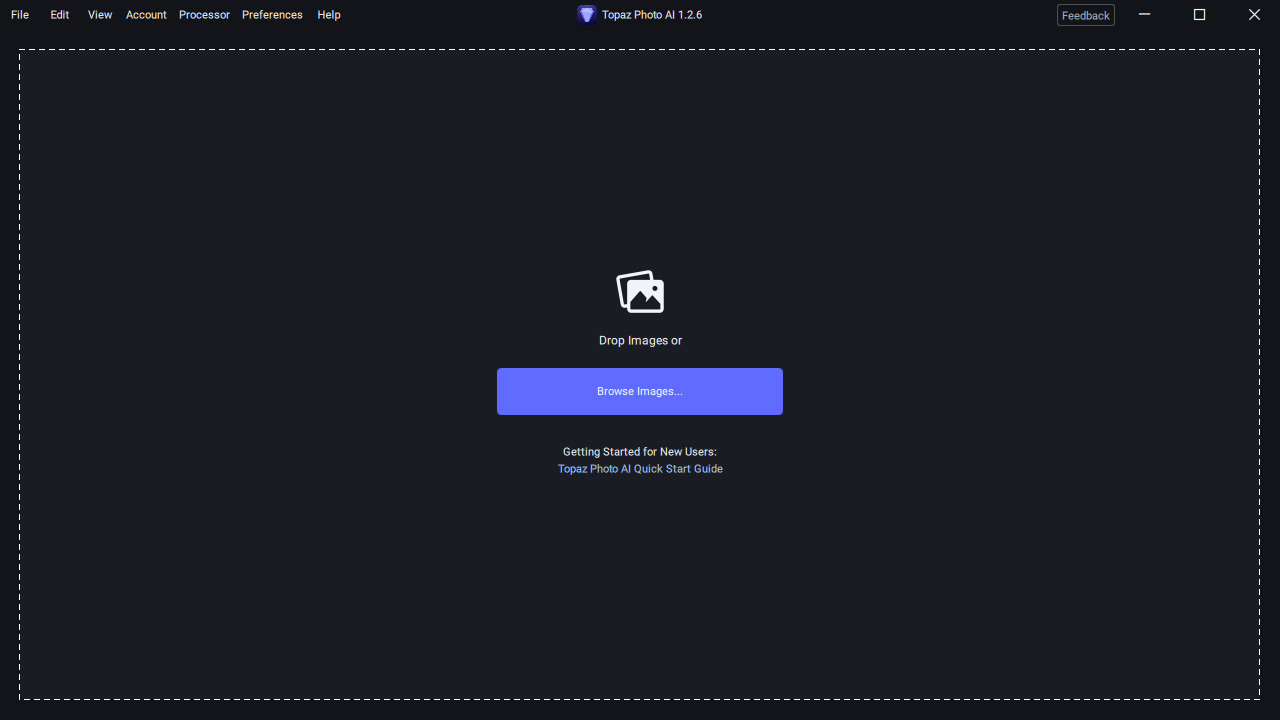Screen dimensions: 1280x720
Task: Maximize the Topaz Photo AI window
Action: tap(1199, 14)
